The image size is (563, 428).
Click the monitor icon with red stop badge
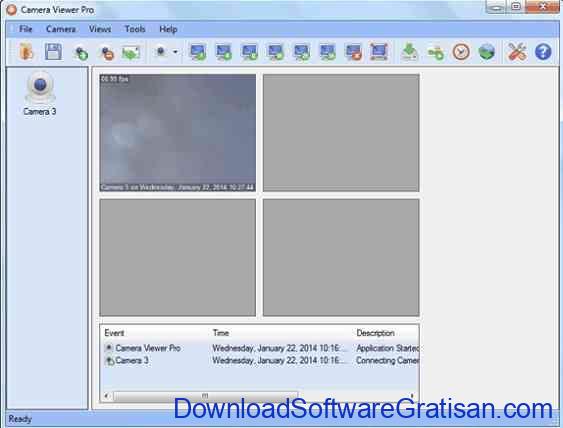(353, 52)
